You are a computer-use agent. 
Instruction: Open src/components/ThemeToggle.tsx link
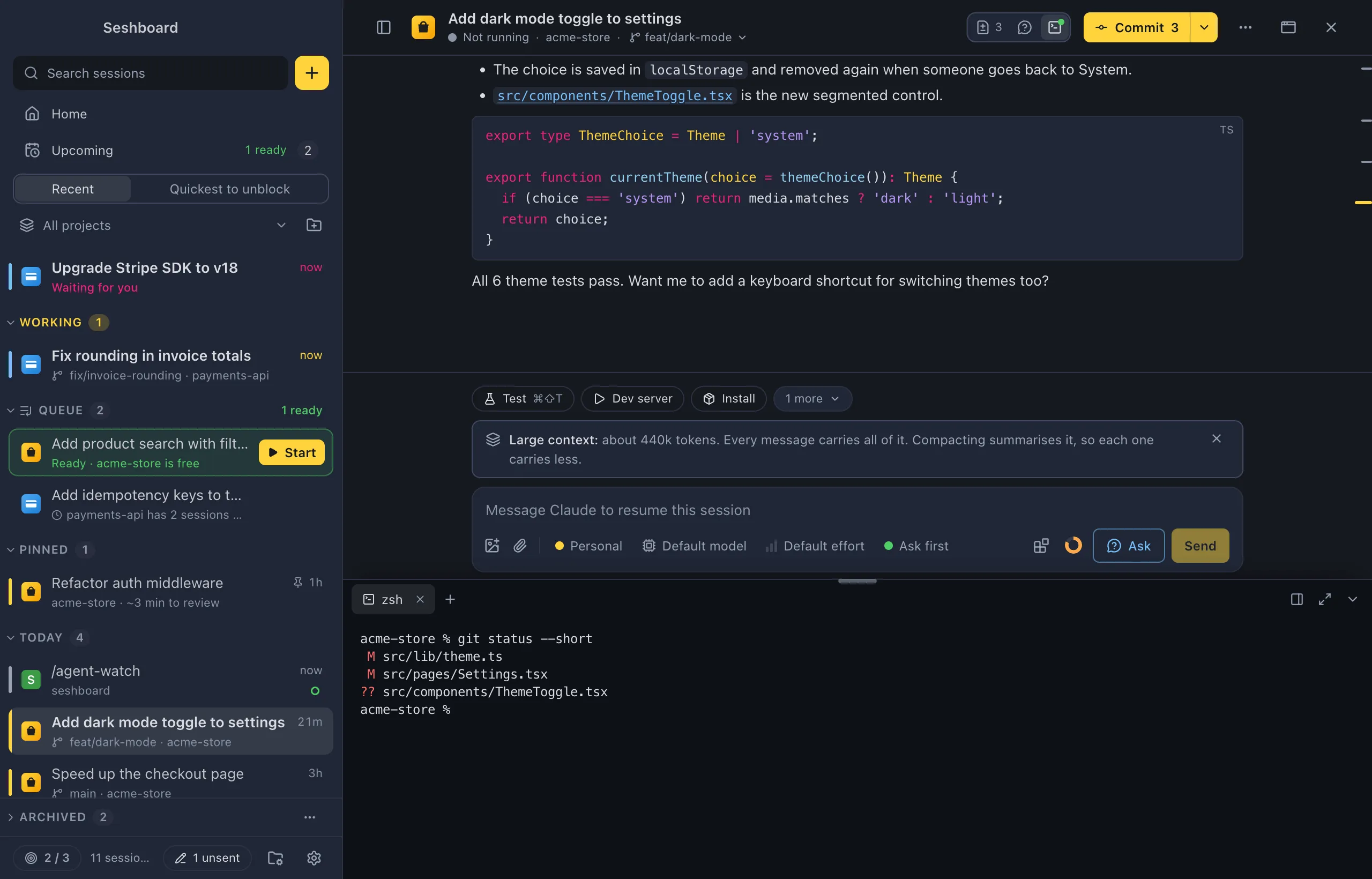(615, 95)
